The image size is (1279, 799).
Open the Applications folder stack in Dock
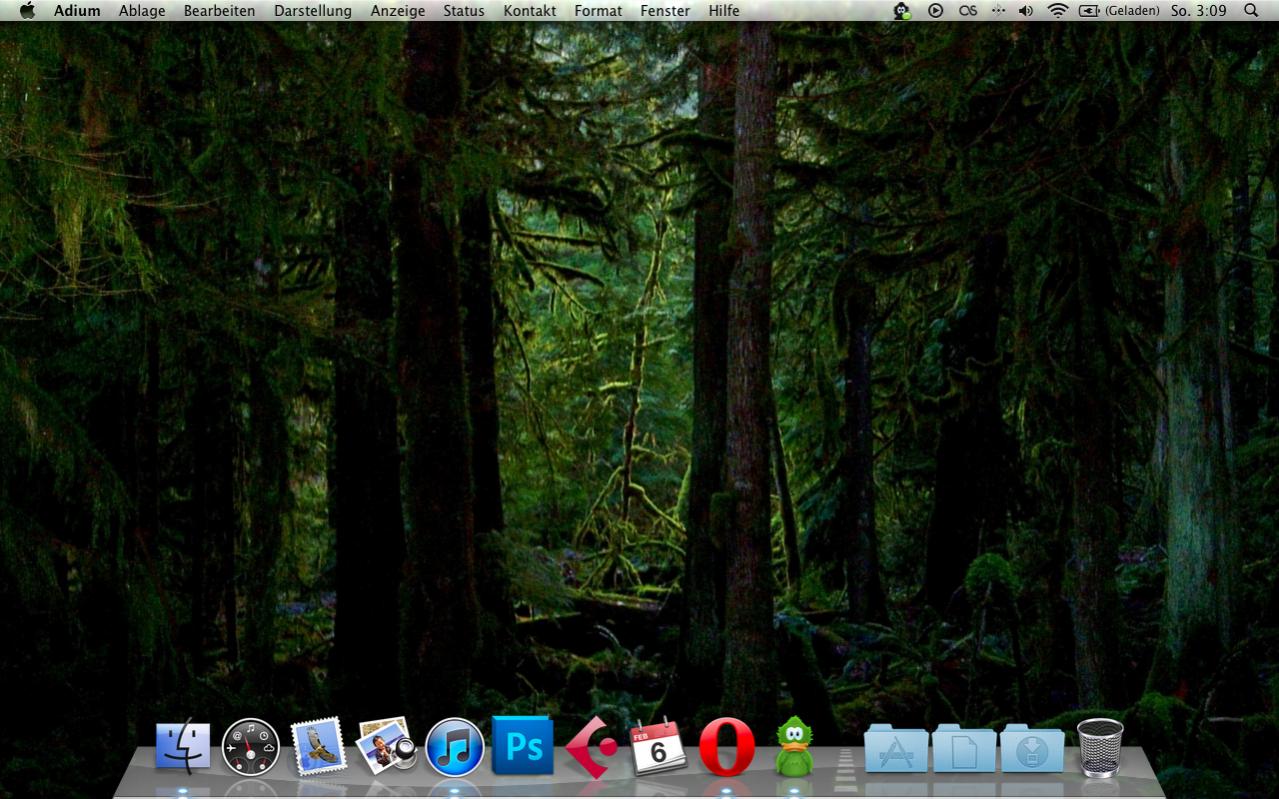coord(896,748)
